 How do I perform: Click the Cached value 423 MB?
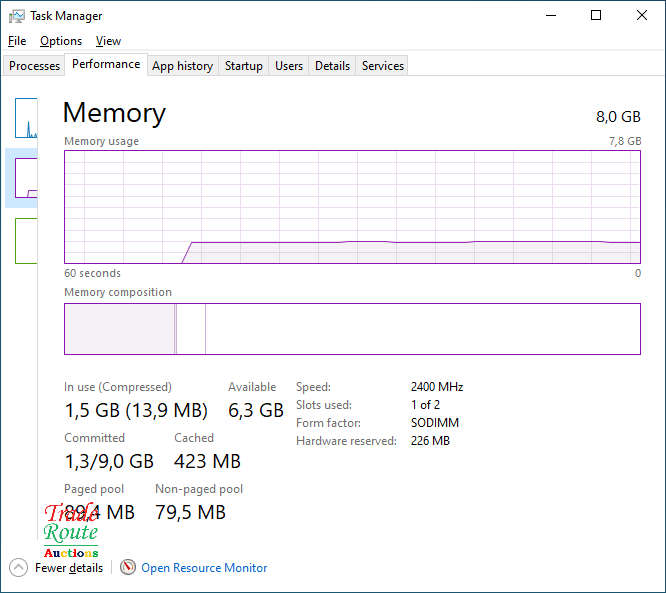click(x=207, y=461)
